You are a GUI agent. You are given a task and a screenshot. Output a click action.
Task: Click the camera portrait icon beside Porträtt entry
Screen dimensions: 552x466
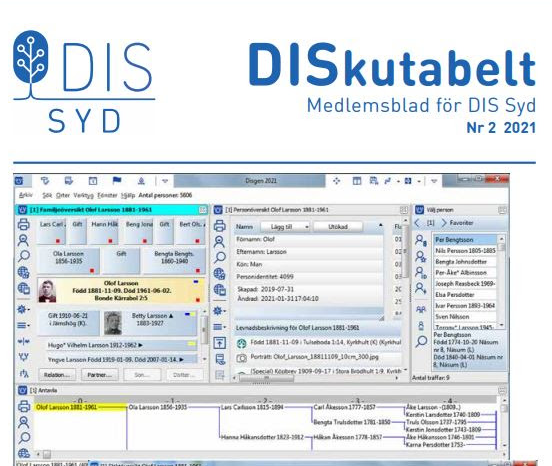point(242,358)
